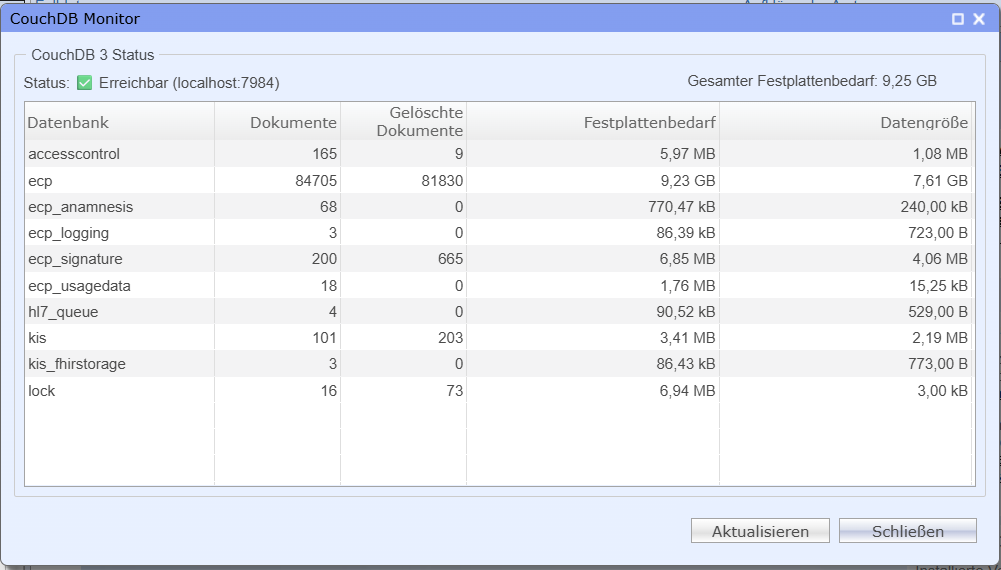Select the ecp_anamnesis row

tap(498, 207)
